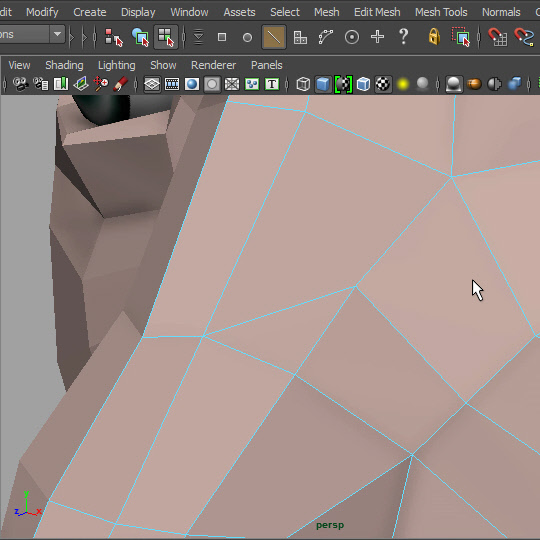Click the handles (plus) mask icon
Screen dimensions: 540x540
click(x=377, y=37)
